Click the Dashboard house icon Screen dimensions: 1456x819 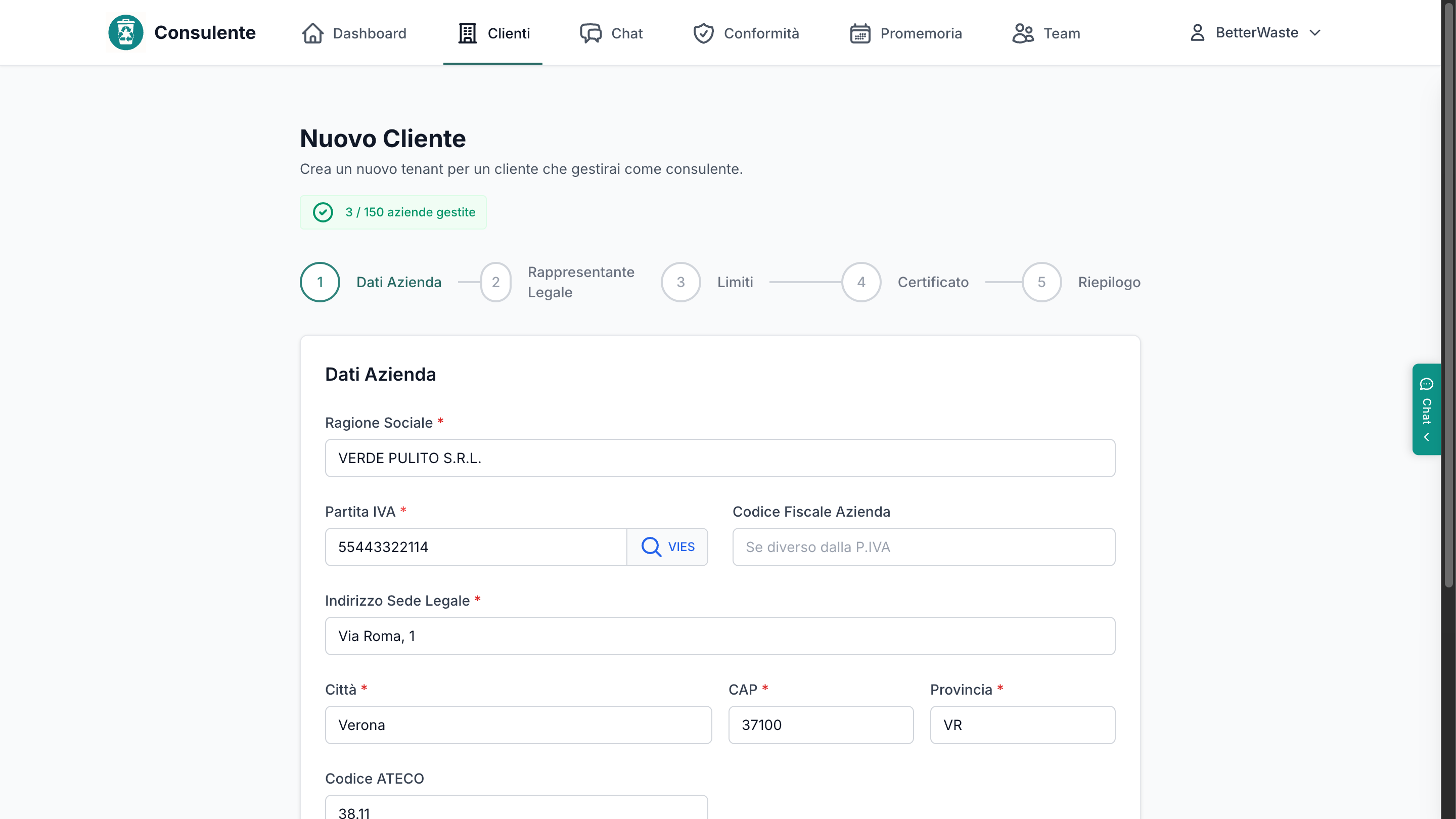pyautogui.click(x=312, y=33)
